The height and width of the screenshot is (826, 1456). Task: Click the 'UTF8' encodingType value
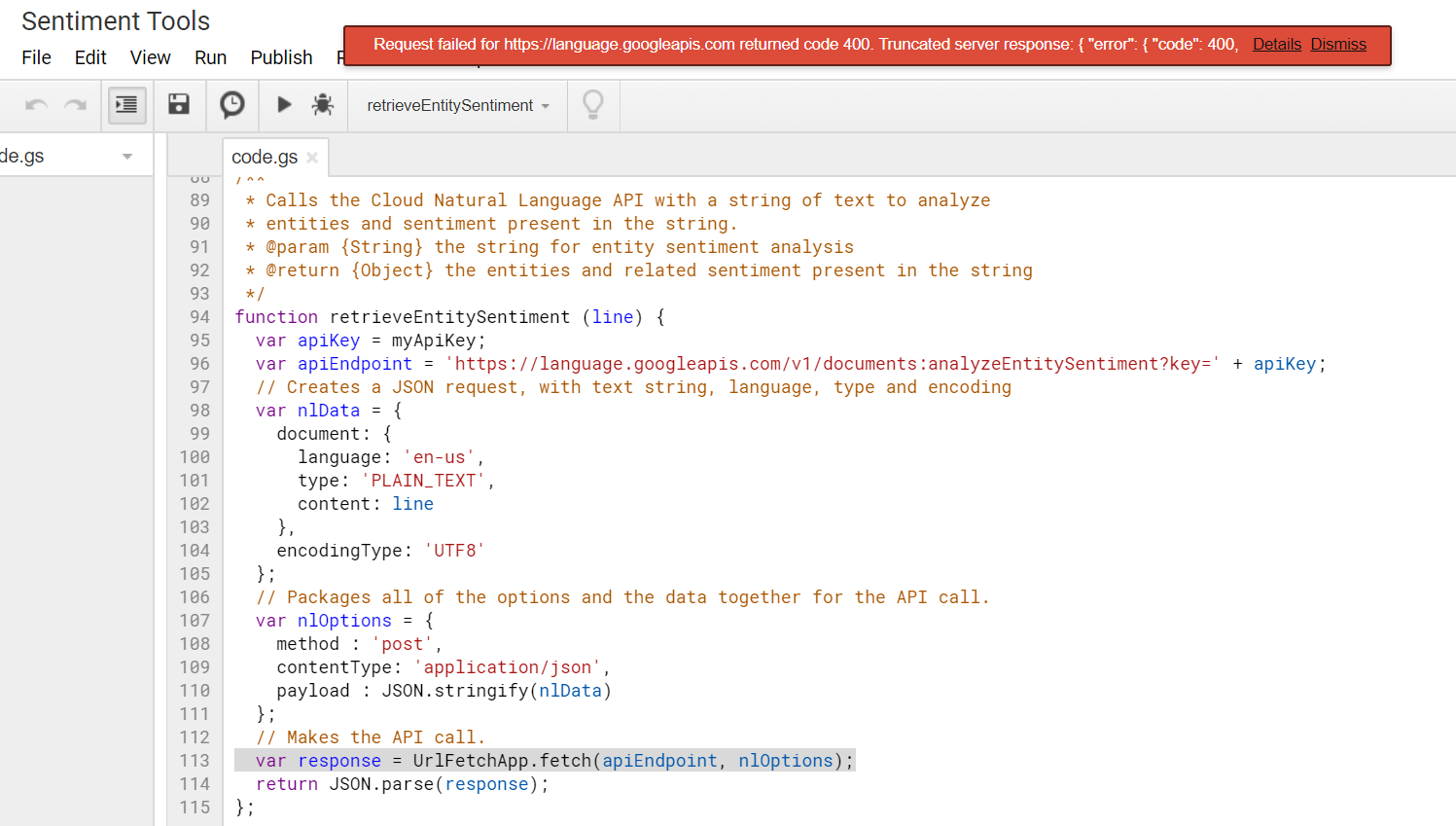(454, 551)
